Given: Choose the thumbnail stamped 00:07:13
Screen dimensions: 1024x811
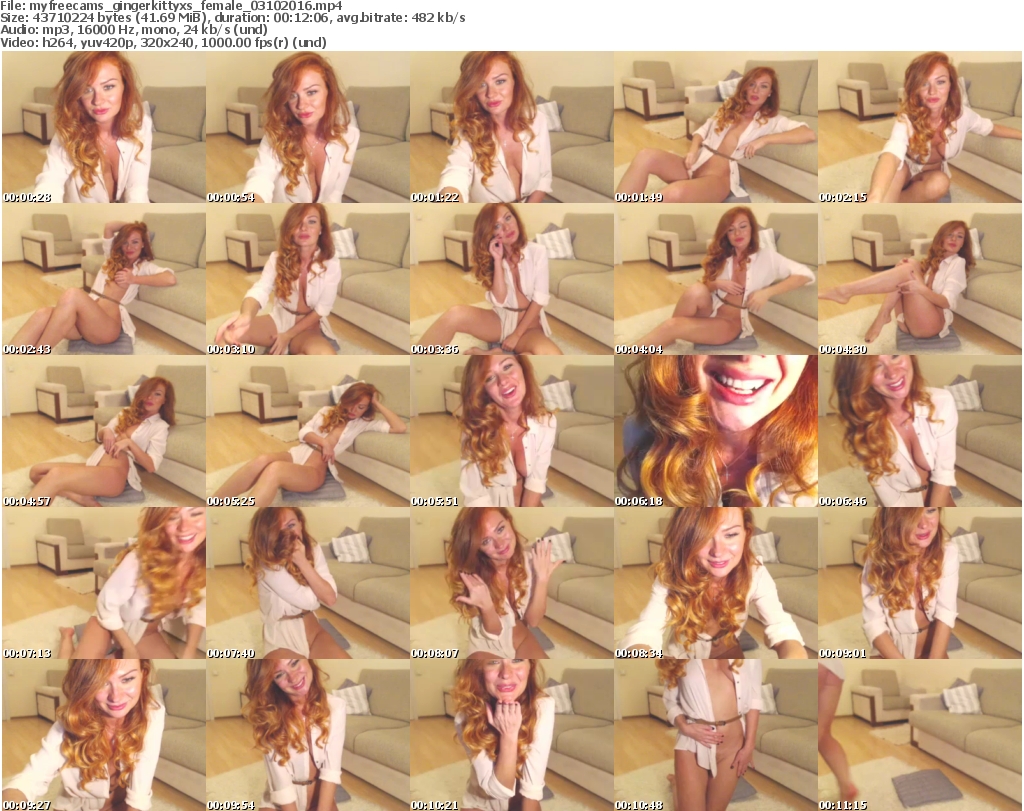Looking at the screenshot, I should [x=104, y=583].
